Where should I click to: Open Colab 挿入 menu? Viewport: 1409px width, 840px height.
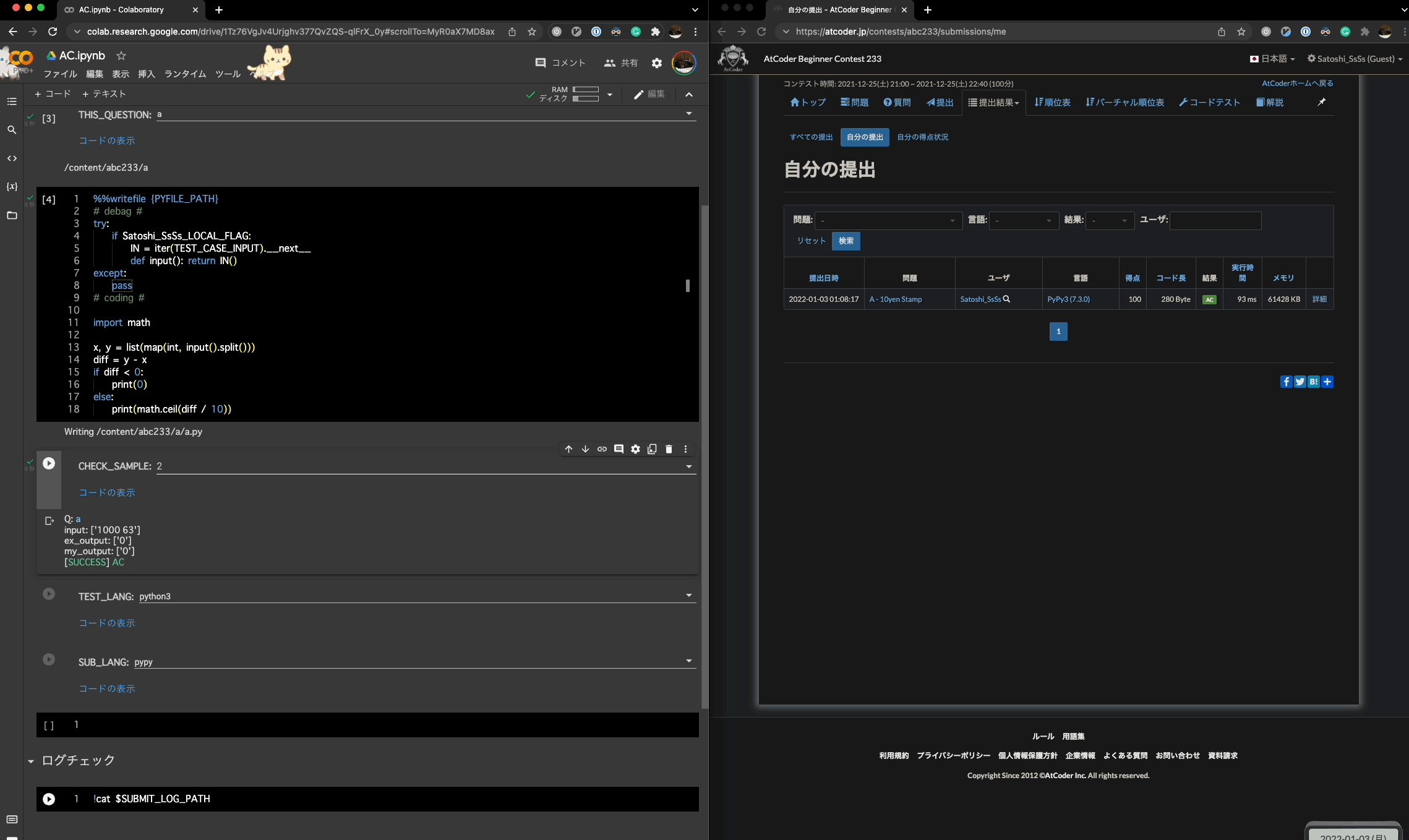(x=147, y=74)
